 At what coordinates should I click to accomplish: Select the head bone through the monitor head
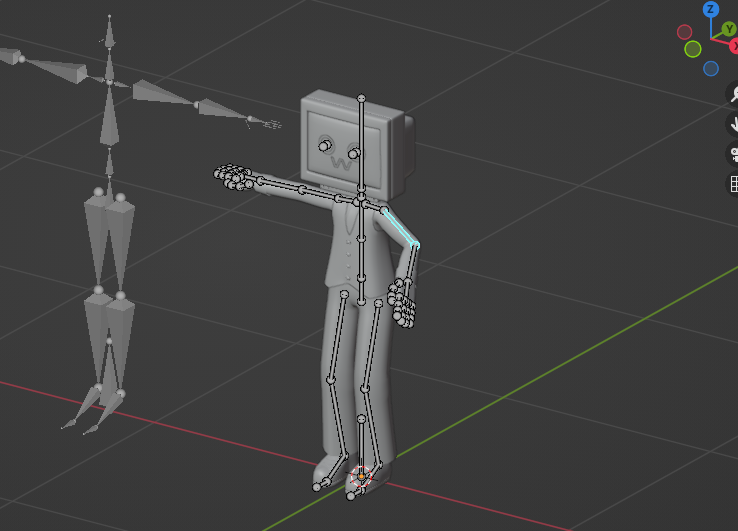[x=361, y=145]
